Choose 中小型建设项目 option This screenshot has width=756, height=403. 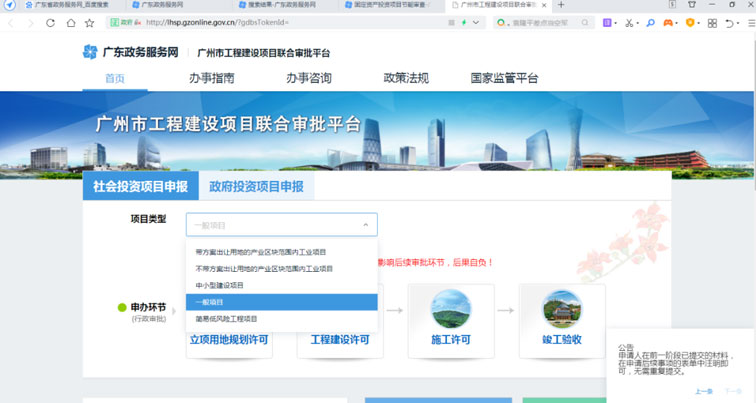coord(282,285)
